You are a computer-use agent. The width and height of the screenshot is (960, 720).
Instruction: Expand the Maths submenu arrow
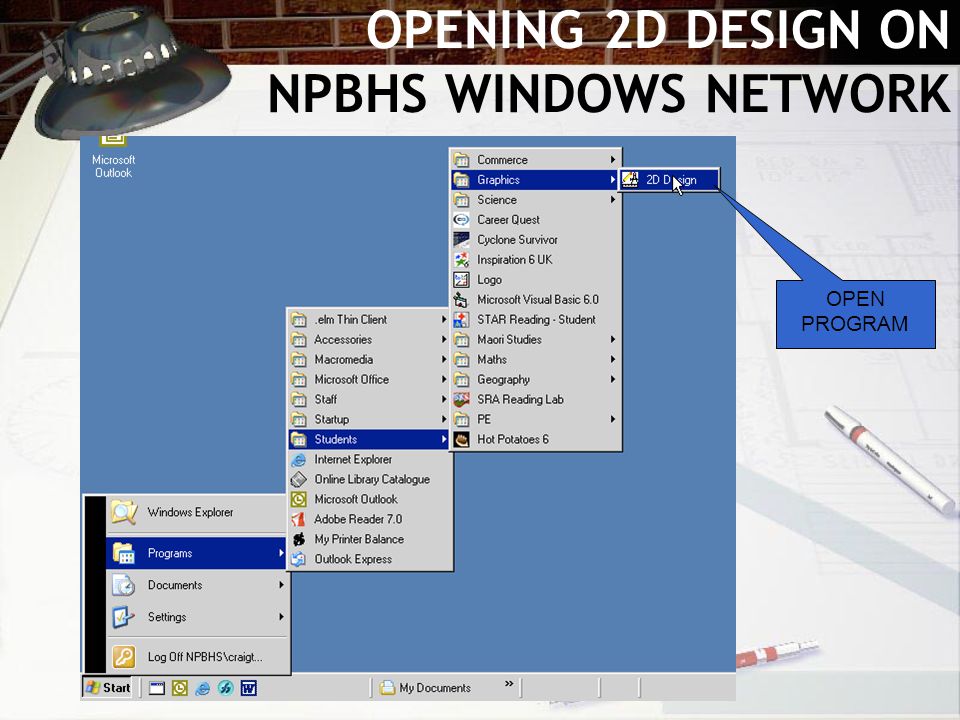[x=612, y=359]
